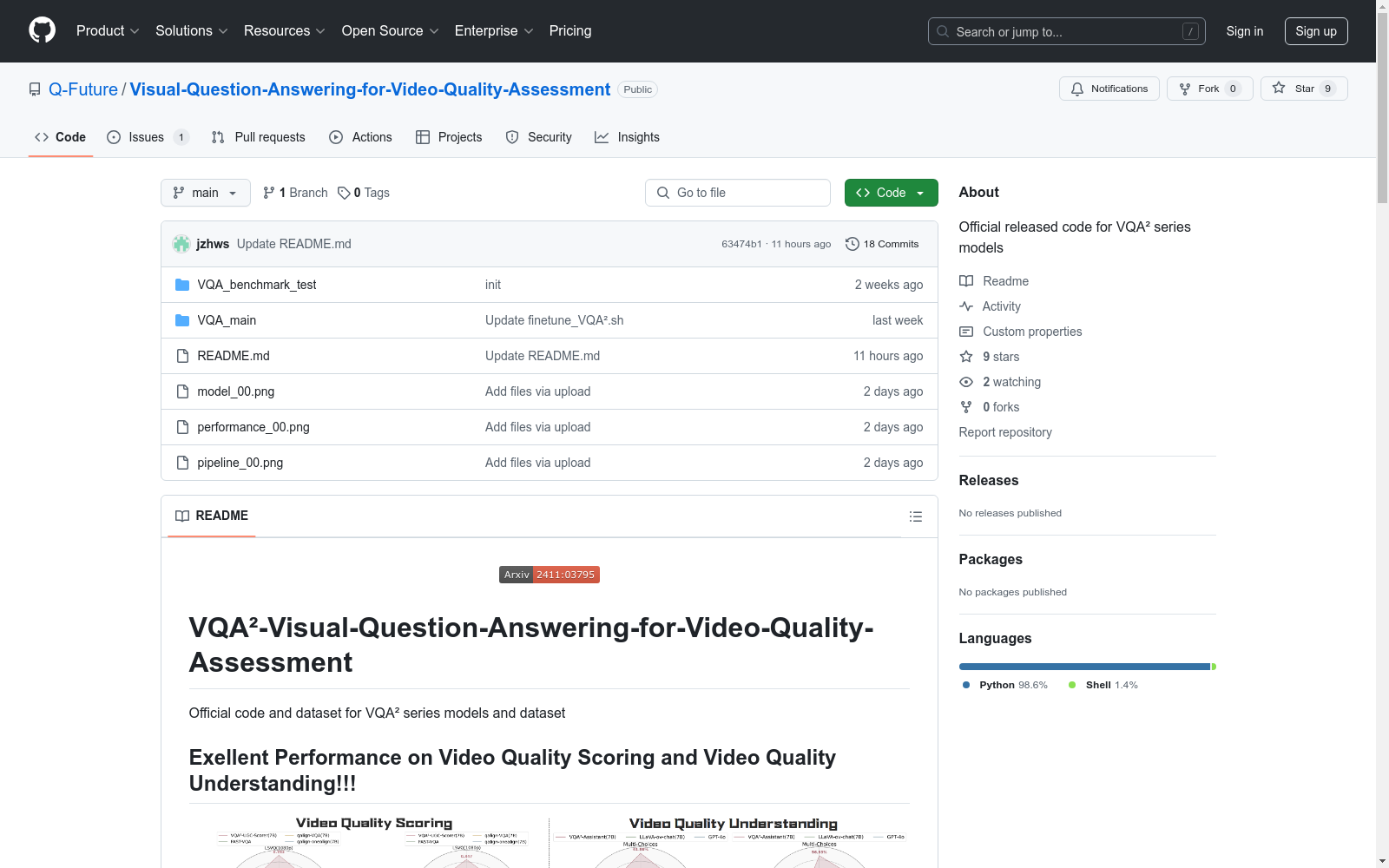This screenshot has height=868, width=1389.
Task: Expand the Product menu
Action: [108, 30]
